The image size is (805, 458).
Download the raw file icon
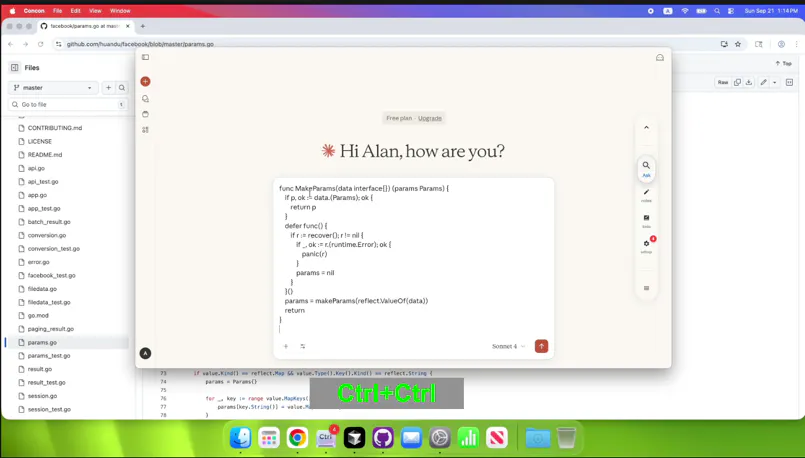tap(749, 82)
